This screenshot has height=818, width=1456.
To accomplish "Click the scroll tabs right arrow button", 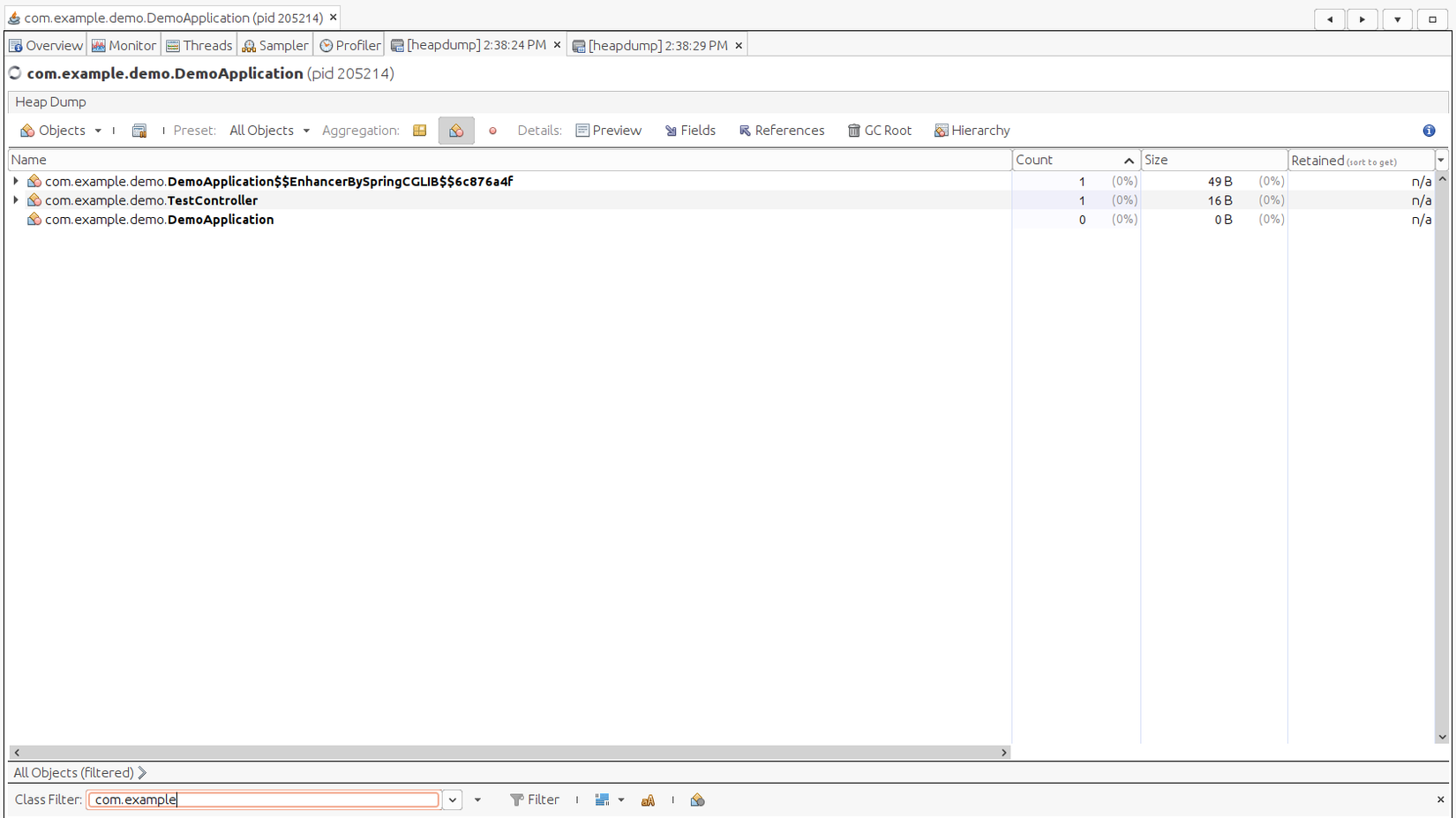I will point(1362,19).
